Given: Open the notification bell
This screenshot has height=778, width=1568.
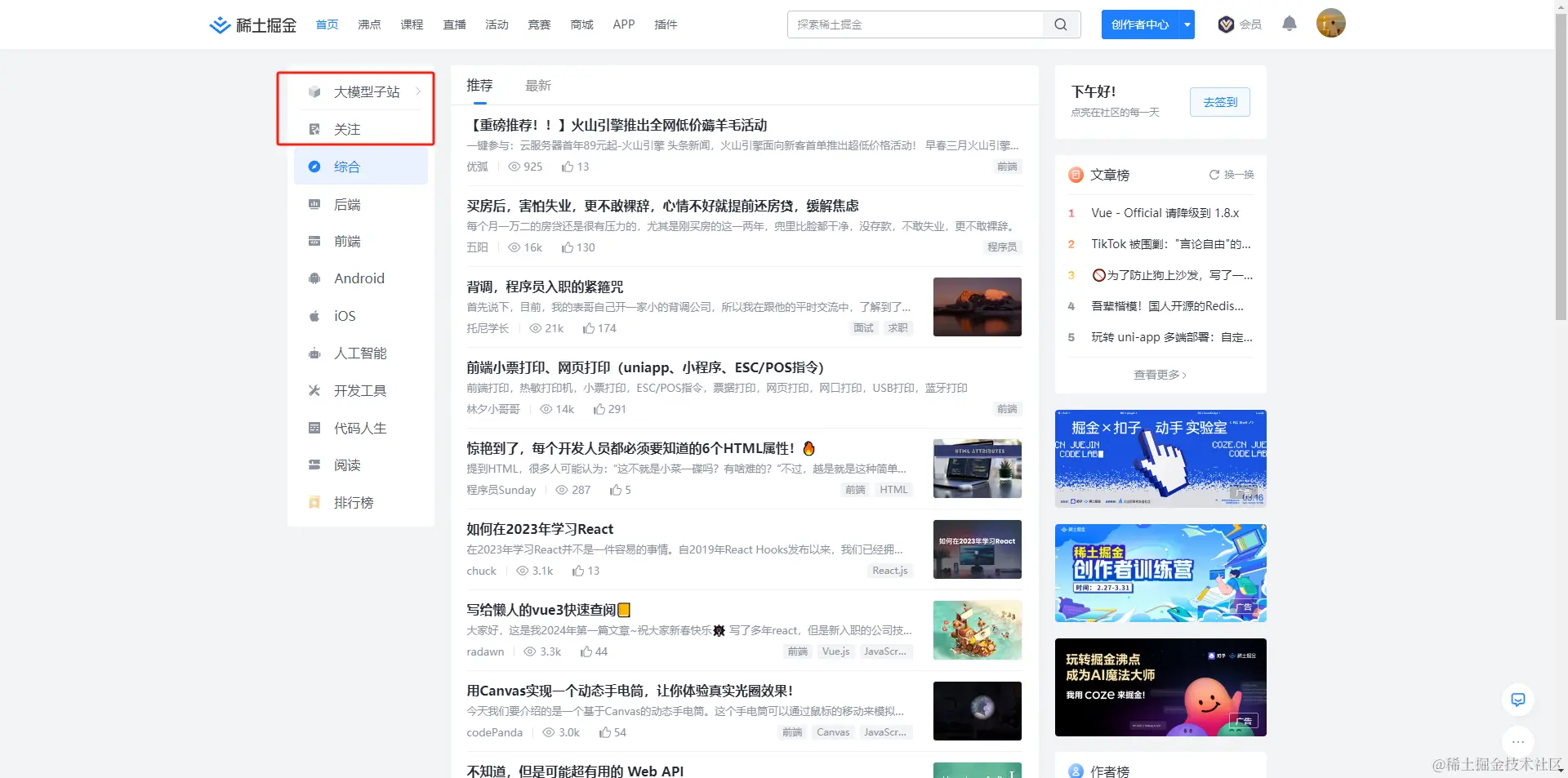Looking at the screenshot, I should (x=1290, y=24).
